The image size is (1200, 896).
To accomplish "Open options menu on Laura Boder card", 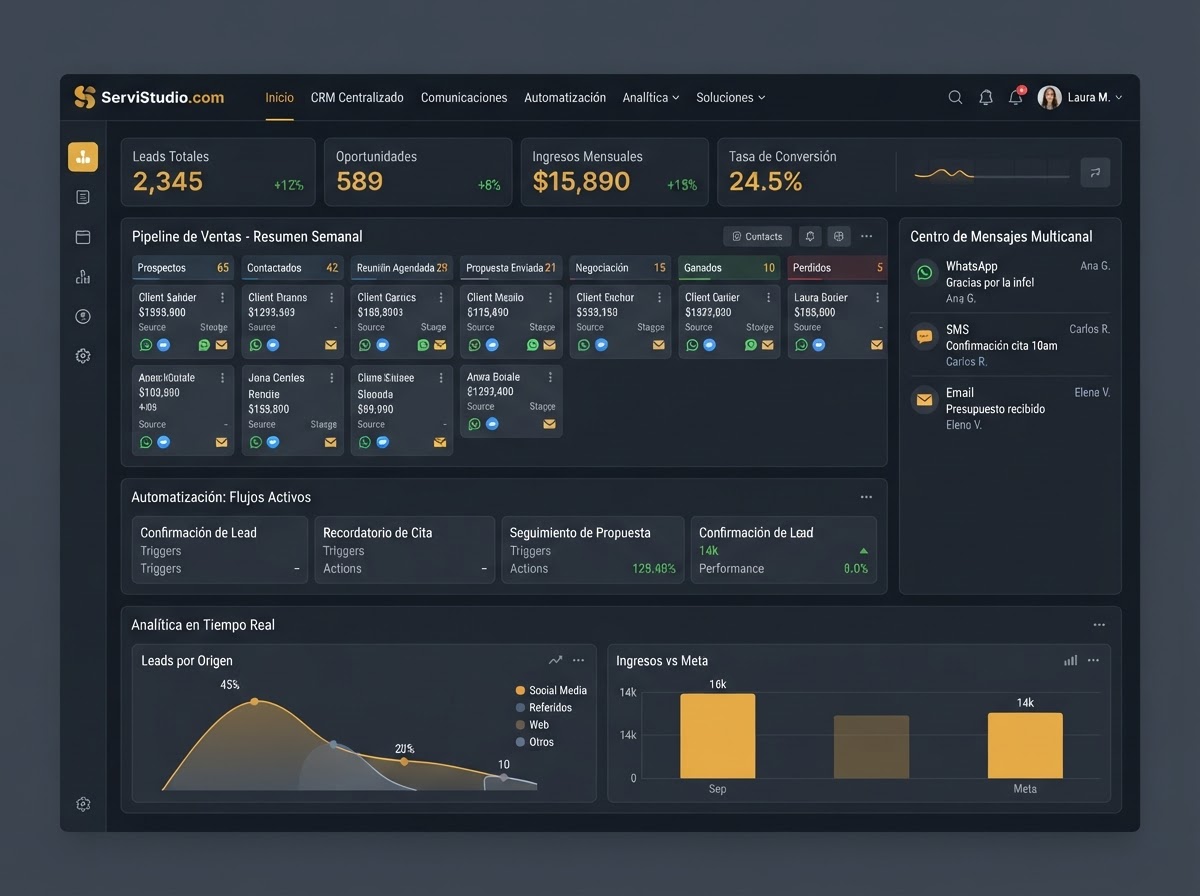I will click(x=877, y=297).
